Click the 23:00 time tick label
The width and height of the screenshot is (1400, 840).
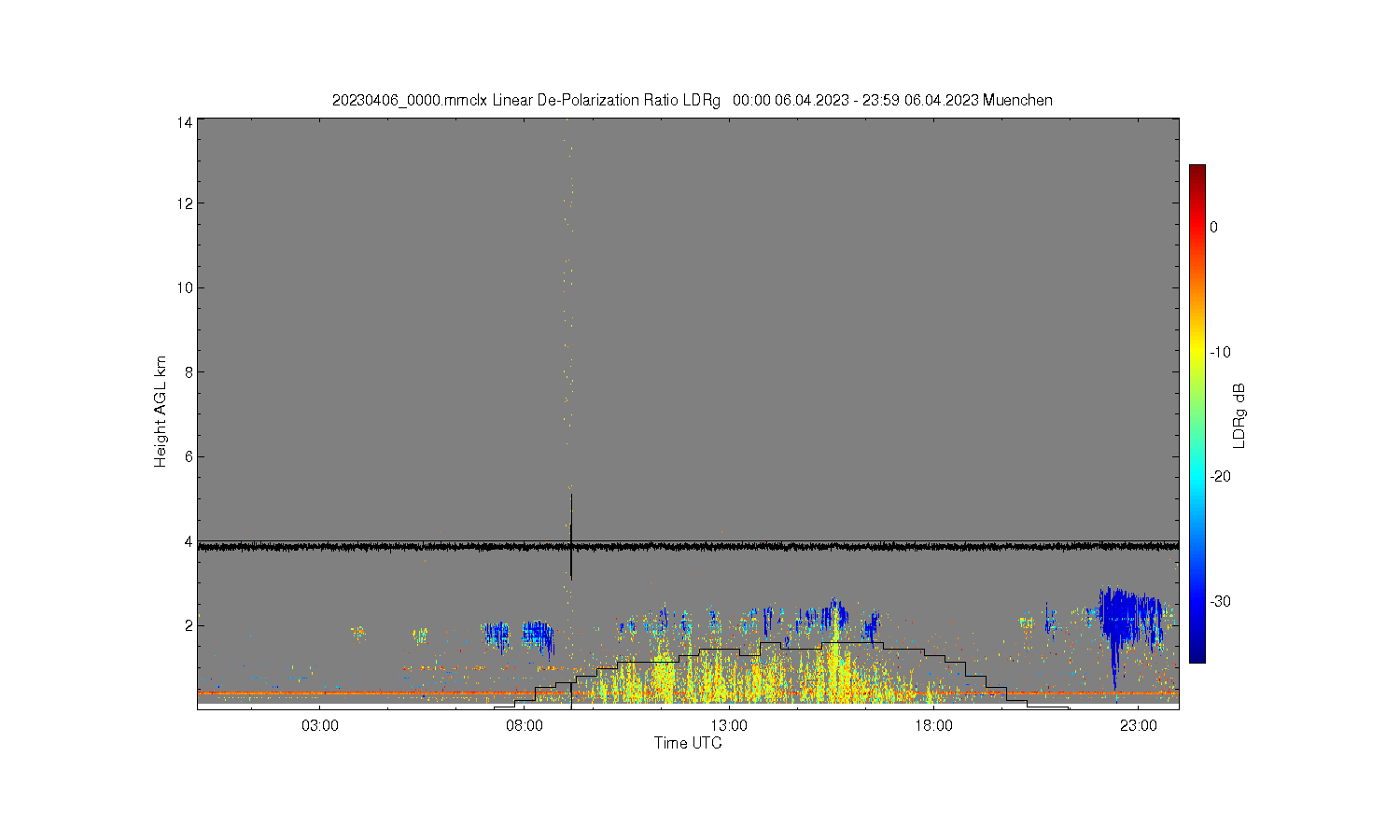(x=1139, y=725)
